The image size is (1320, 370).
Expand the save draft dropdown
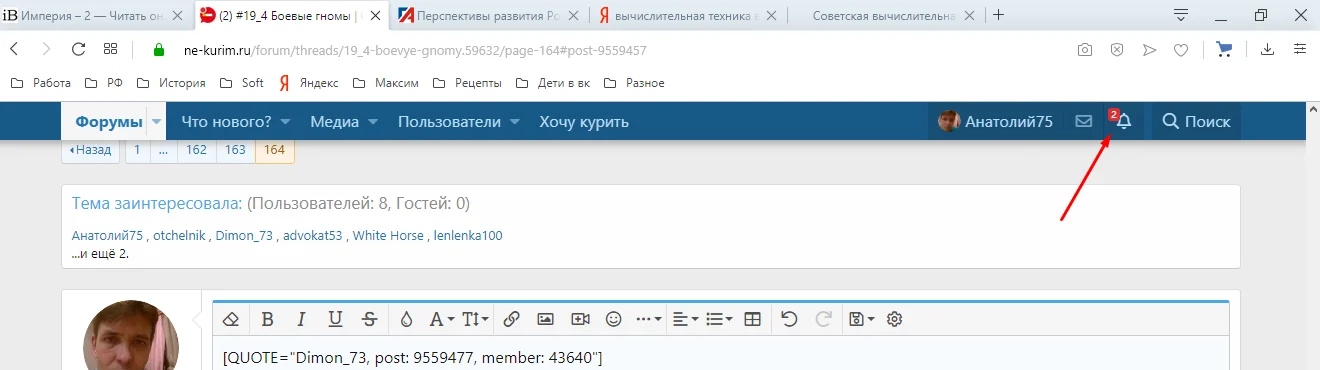[x=861, y=319]
